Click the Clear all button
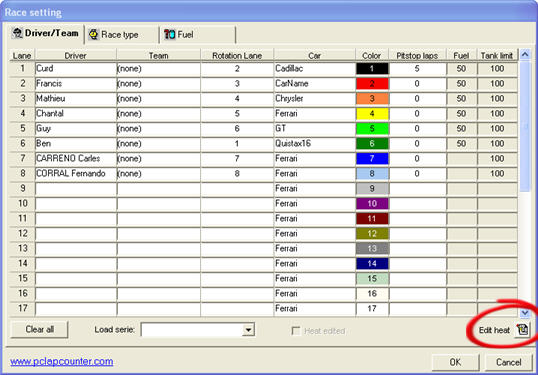Viewport: 538px width, 375px height. [39, 329]
